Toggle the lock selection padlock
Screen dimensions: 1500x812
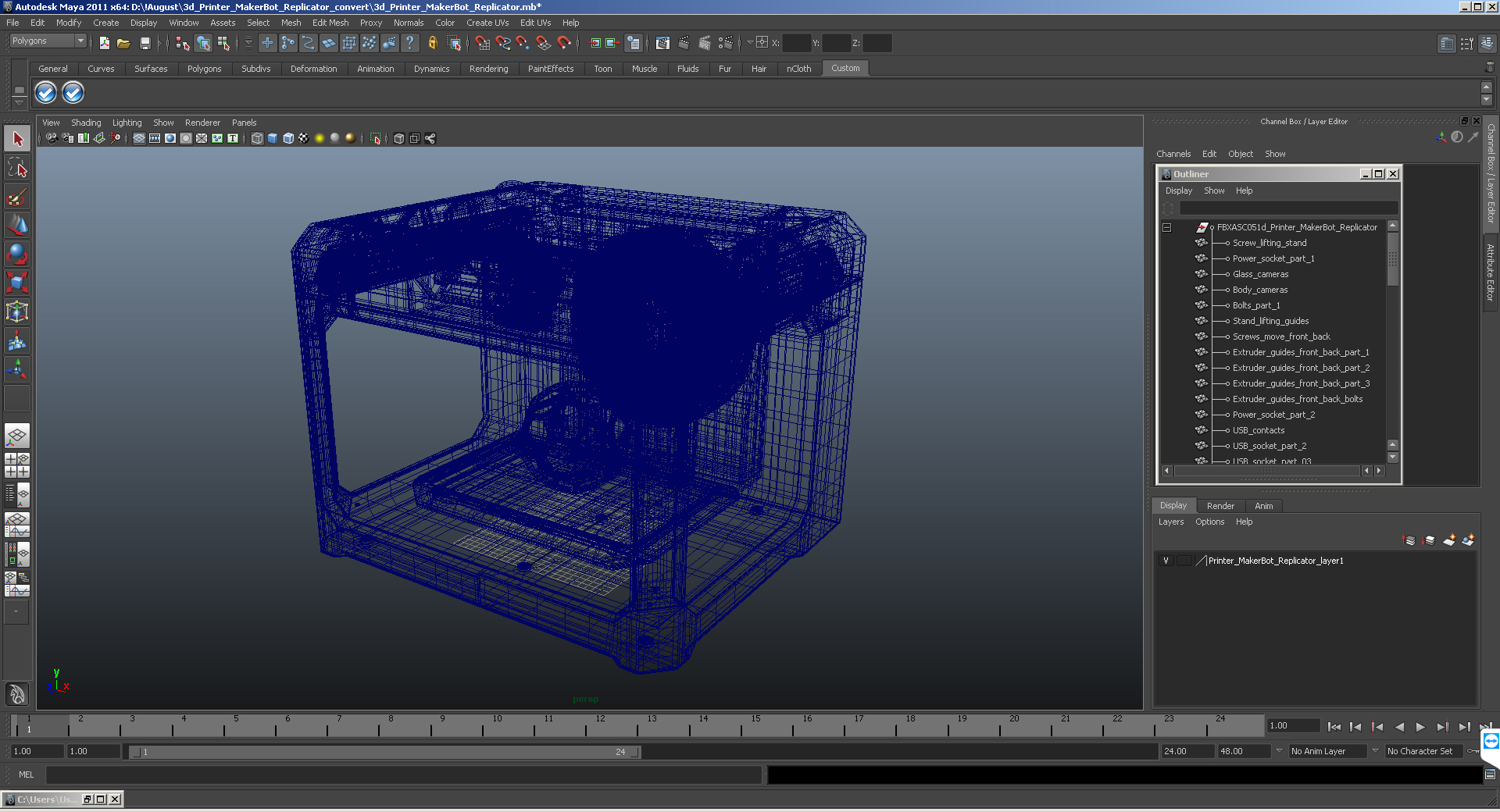point(432,43)
